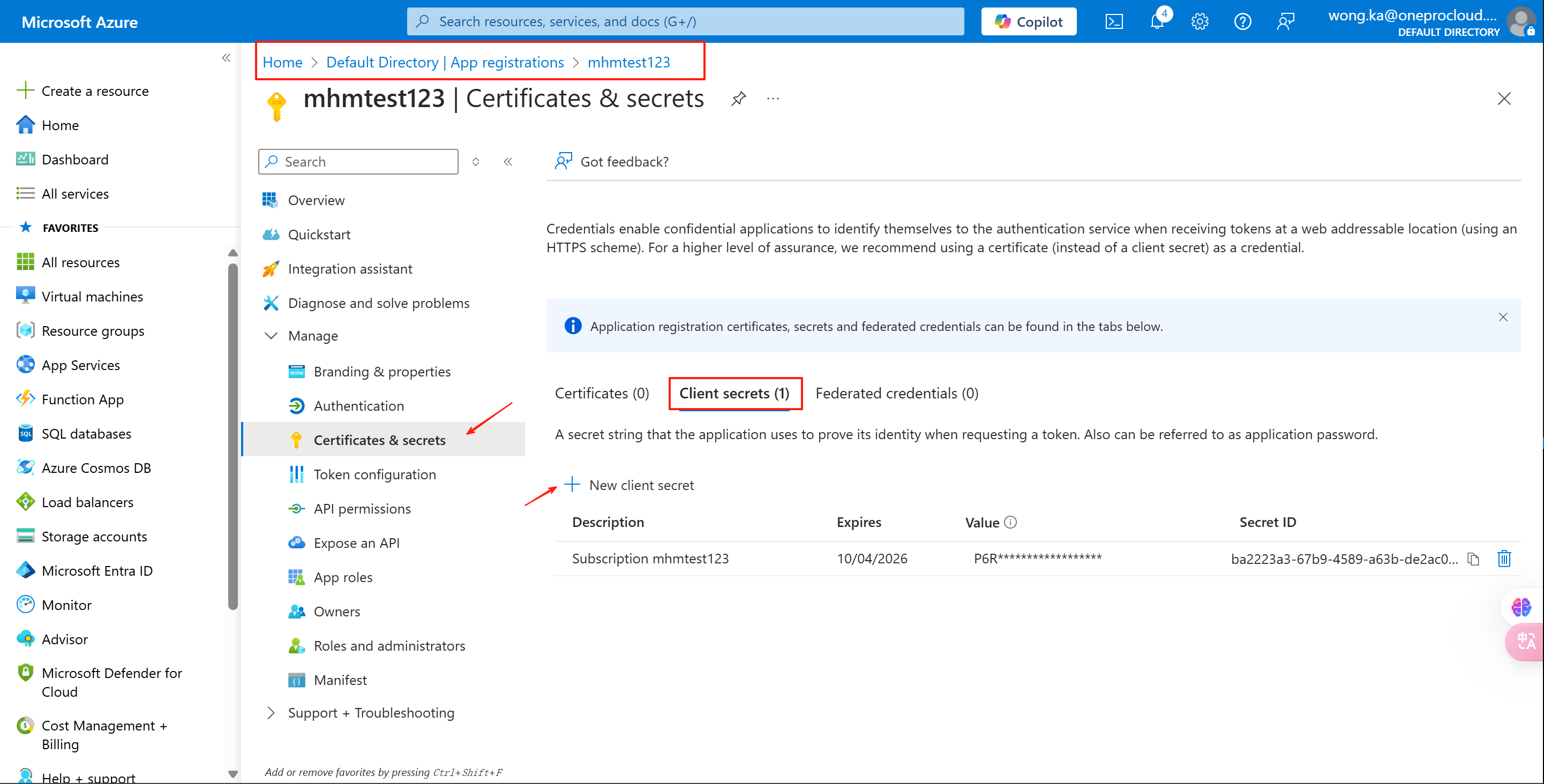Viewport: 1544px width, 784px height.
Task: Open Authentication settings
Action: click(346, 405)
